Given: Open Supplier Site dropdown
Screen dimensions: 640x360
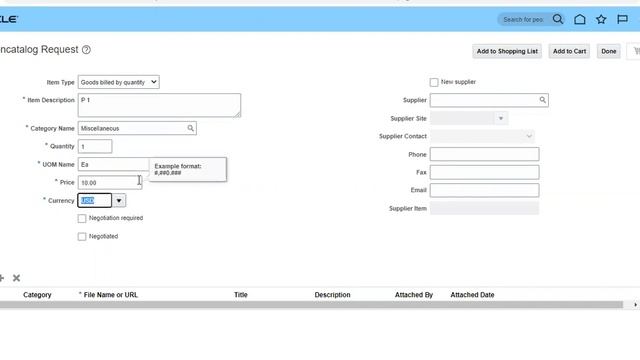Looking at the screenshot, I should (500, 118).
